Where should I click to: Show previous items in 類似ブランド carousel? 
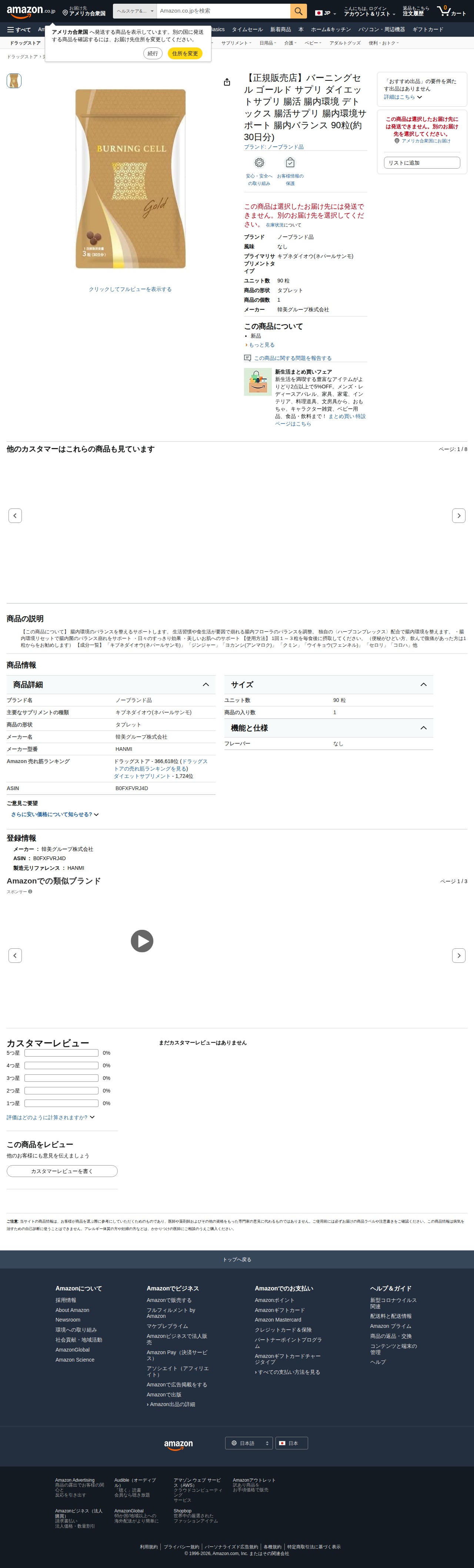coord(15,956)
